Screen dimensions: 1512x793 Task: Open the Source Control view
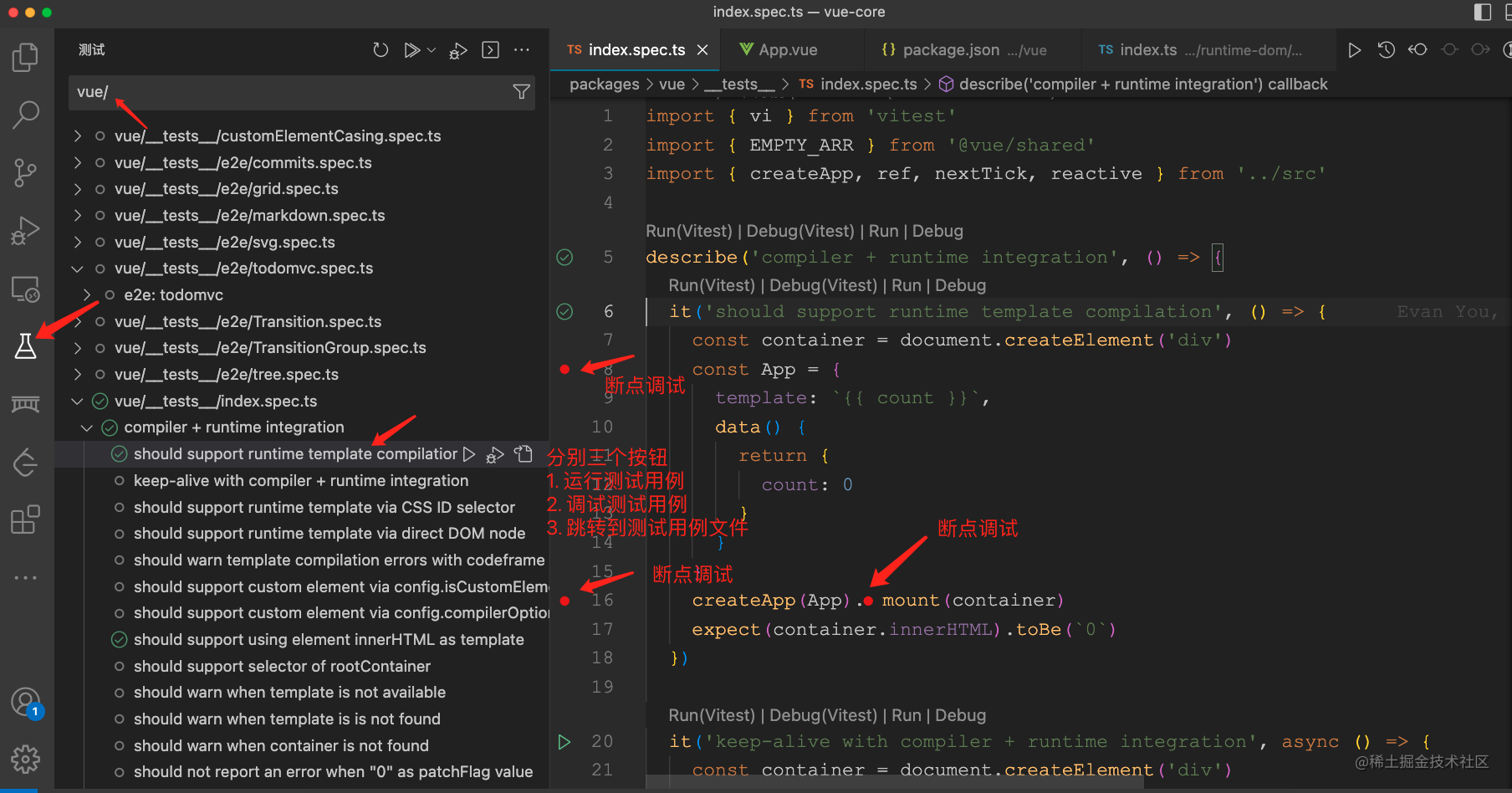pos(25,172)
